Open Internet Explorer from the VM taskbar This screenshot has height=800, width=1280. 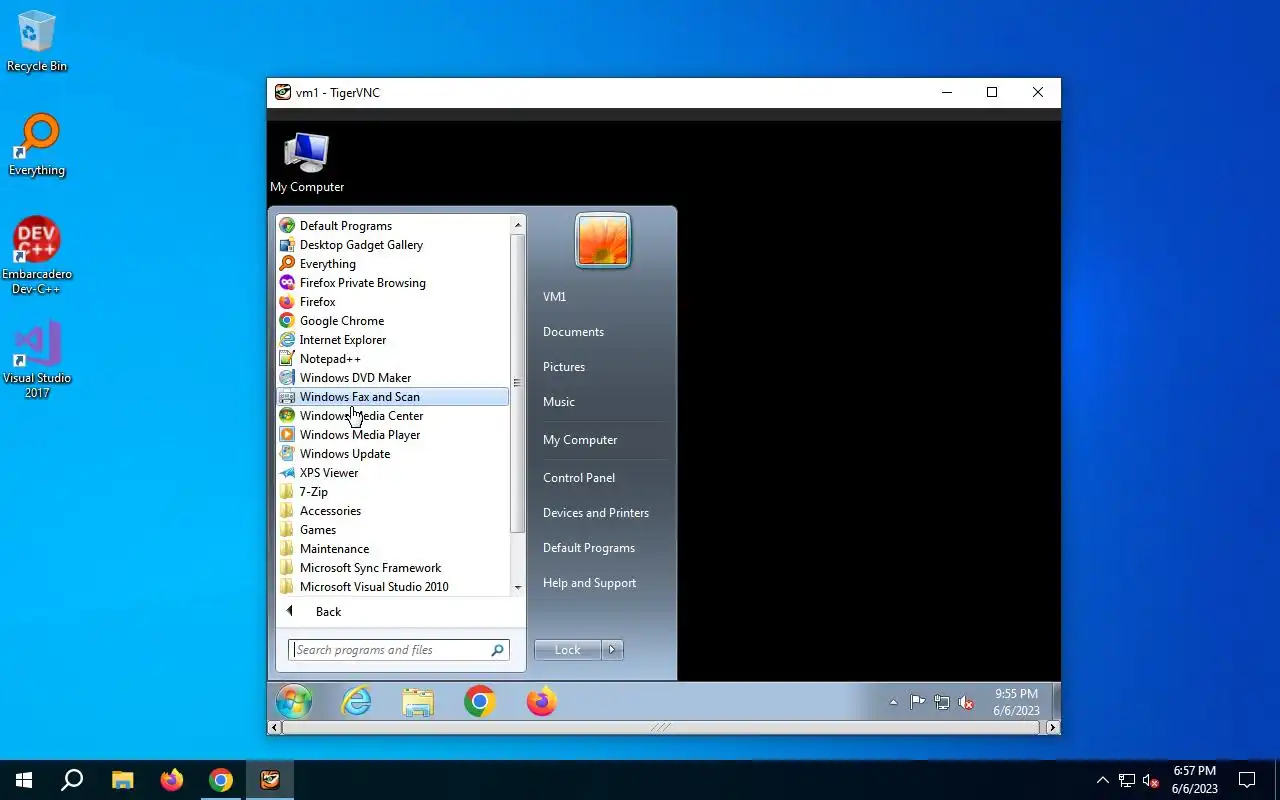[356, 702]
